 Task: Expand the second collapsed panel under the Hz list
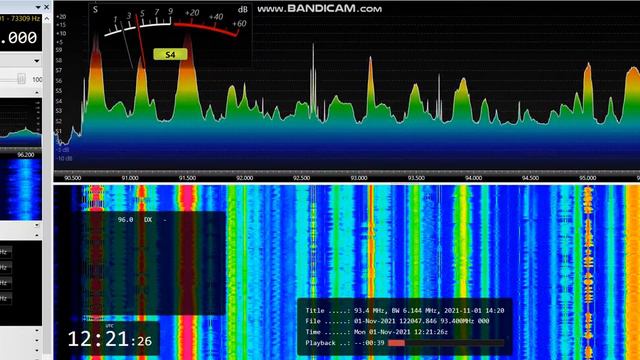(37, 340)
